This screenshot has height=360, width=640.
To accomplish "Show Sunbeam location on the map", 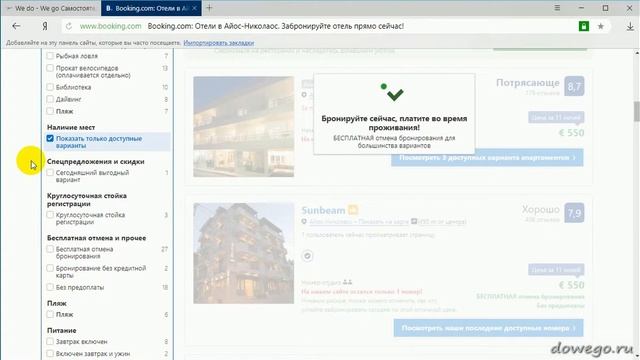I will click(x=358, y=222).
